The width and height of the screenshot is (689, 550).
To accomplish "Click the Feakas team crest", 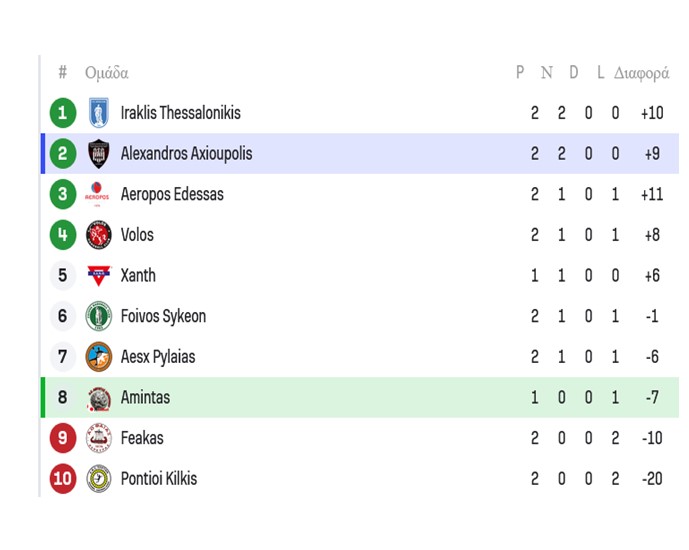I will [x=98, y=438].
